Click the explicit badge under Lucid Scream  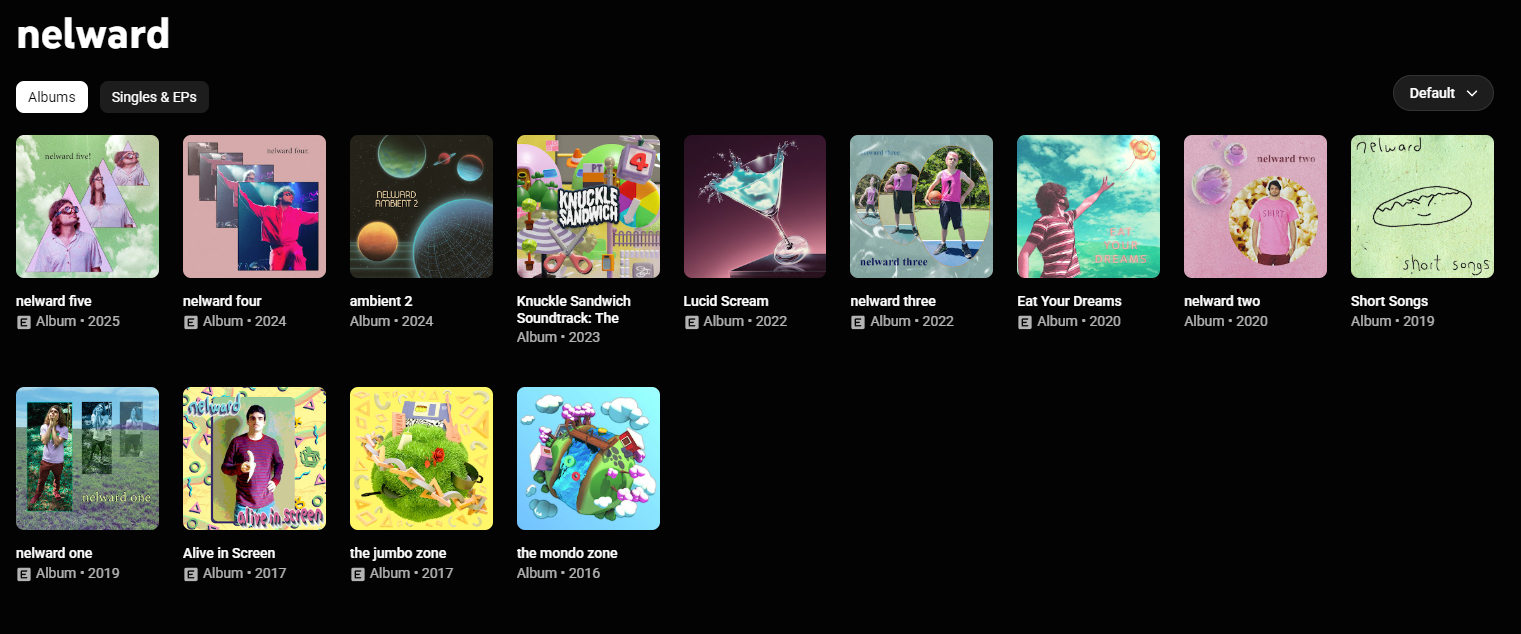691,322
